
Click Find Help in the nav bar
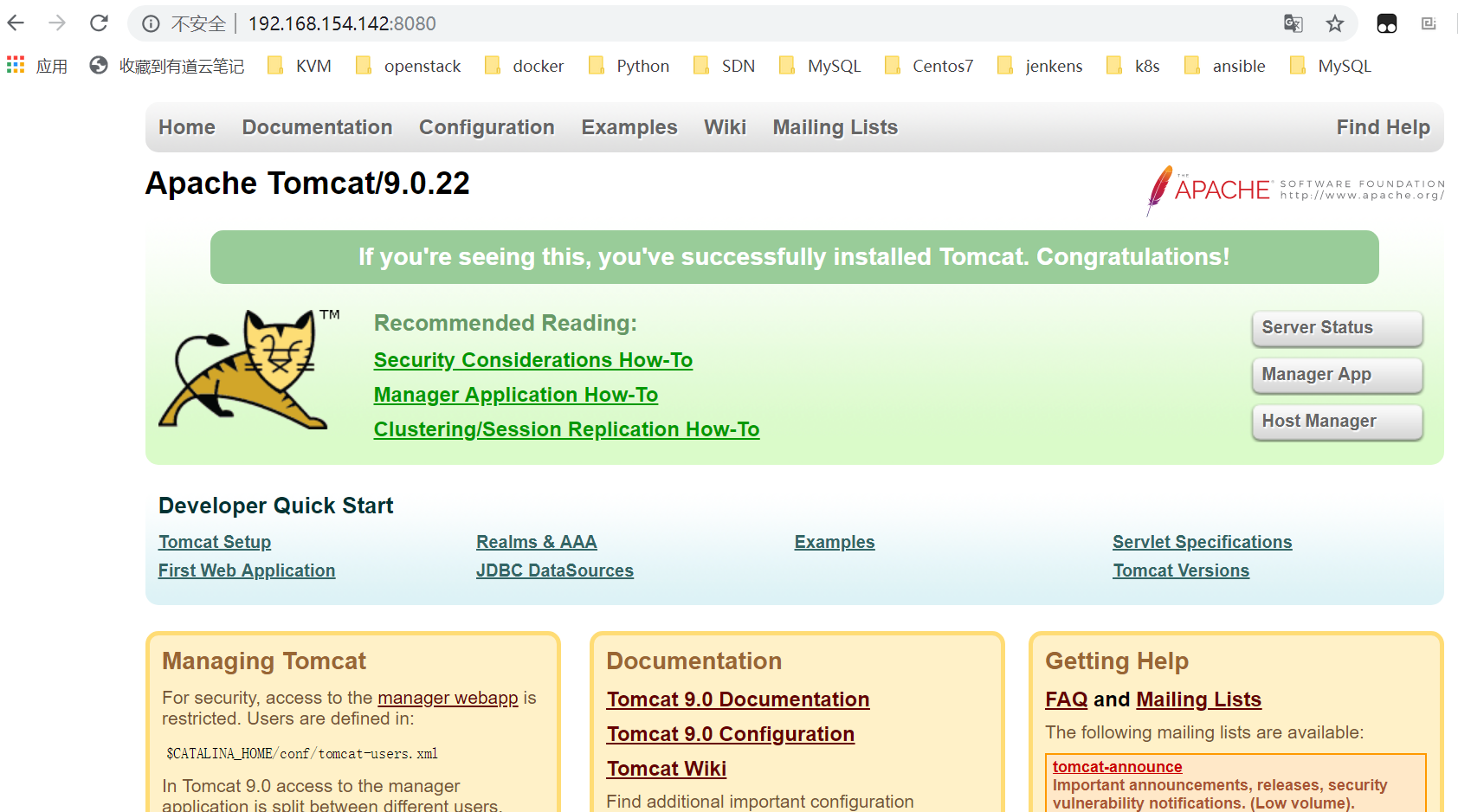pos(1384,127)
